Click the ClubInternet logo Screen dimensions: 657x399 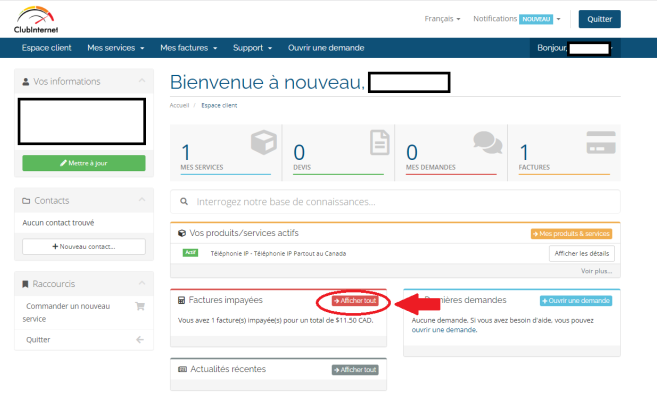(x=36, y=20)
